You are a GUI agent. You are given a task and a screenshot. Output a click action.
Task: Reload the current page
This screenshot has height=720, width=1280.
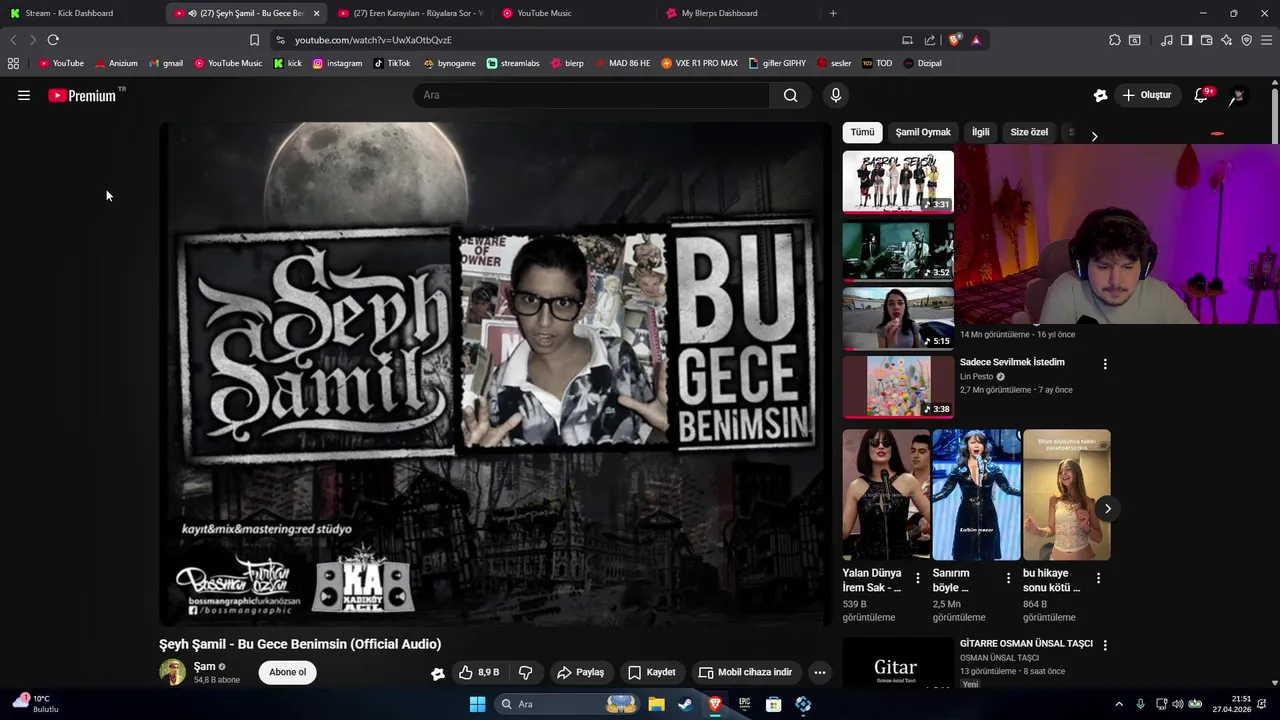point(53,40)
